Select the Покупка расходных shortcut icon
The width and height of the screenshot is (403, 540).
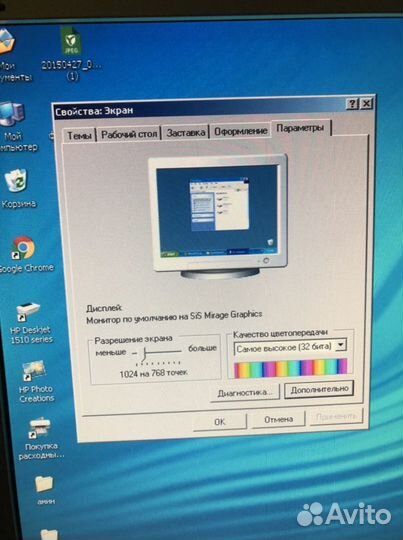(x=41, y=438)
